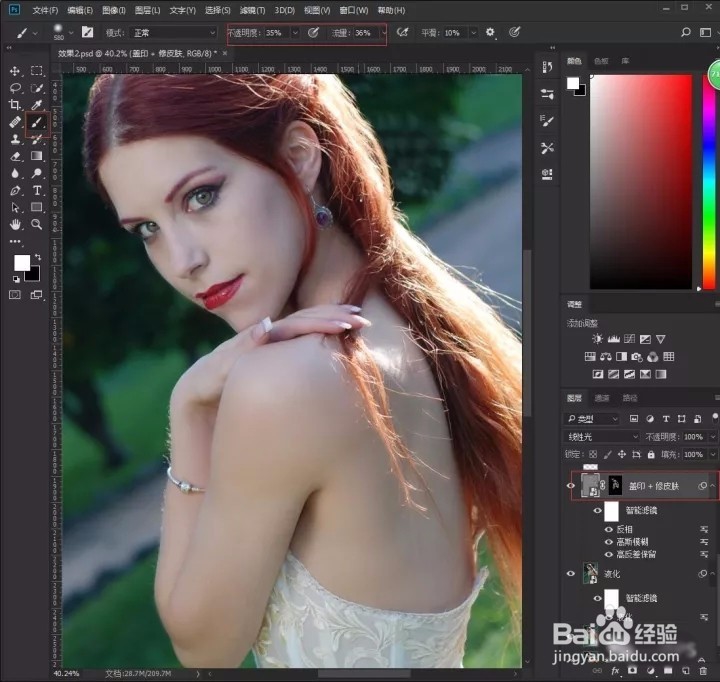Screen dimensions: 720x682
Task: Toggle lock all for layer
Action: click(x=651, y=454)
